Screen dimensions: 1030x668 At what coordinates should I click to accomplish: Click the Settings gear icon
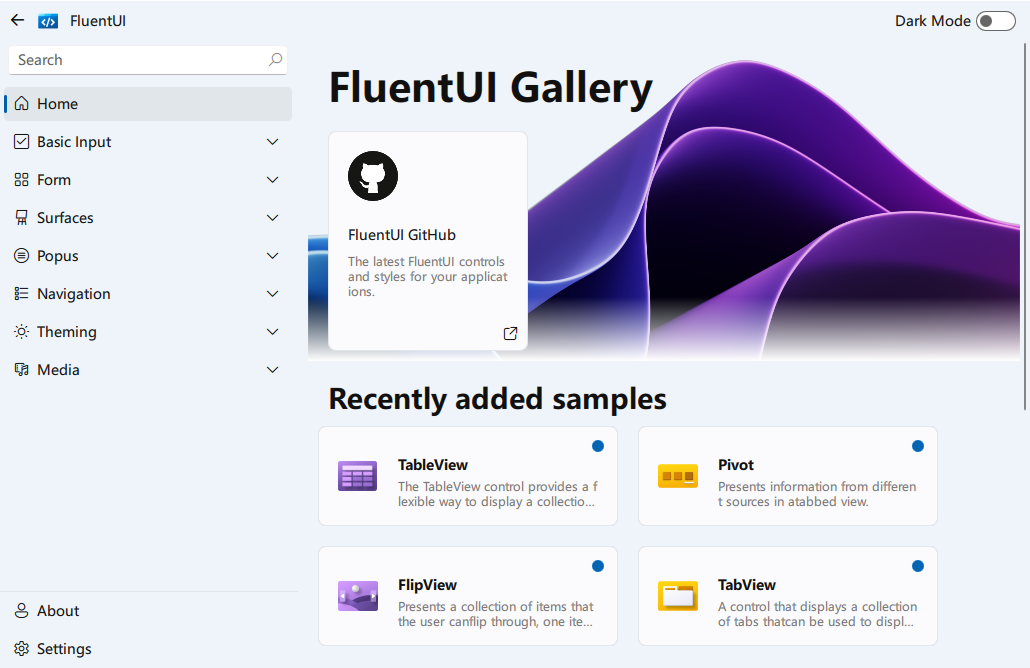[x=22, y=649]
